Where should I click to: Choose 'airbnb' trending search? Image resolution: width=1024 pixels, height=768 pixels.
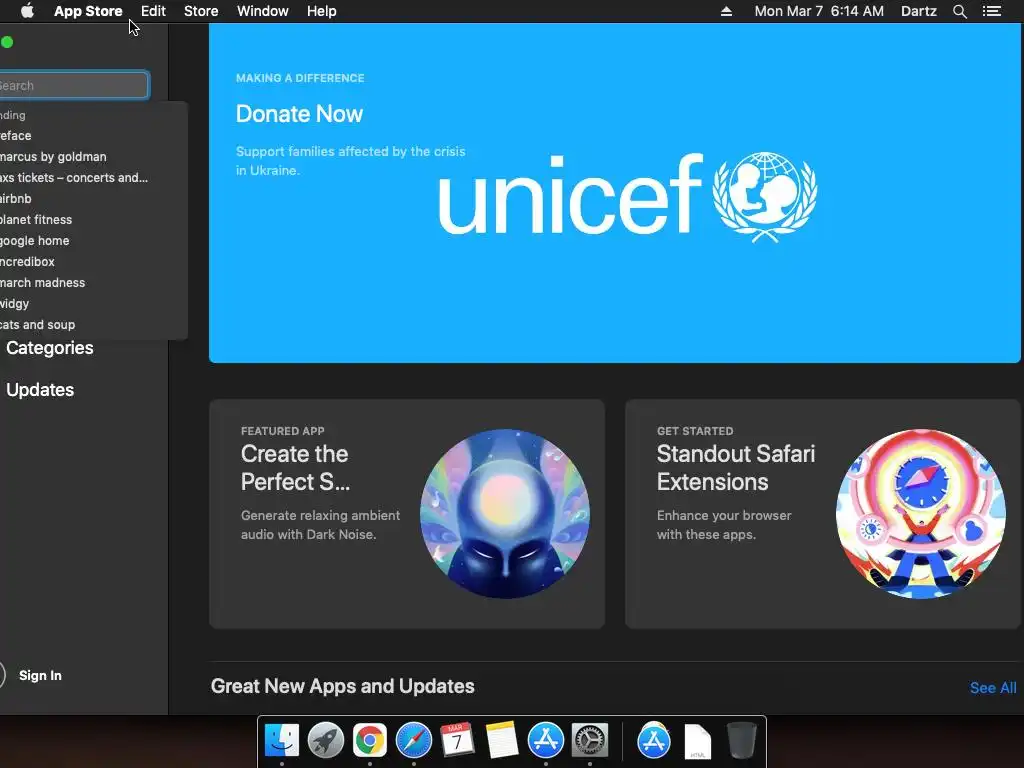coord(16,199)
